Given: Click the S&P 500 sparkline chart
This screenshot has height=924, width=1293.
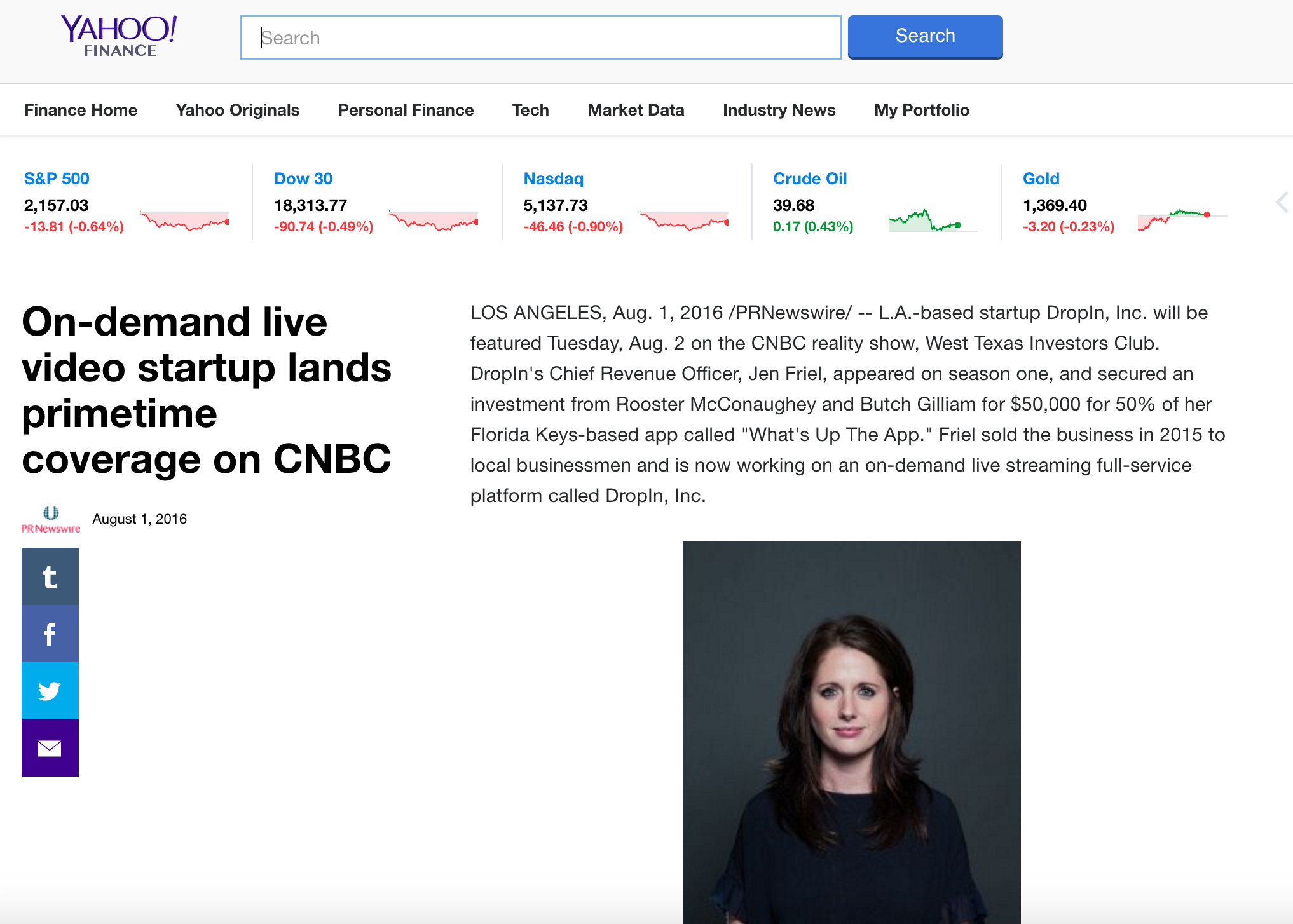Looking at the screenshot, I should click(184, 221).
